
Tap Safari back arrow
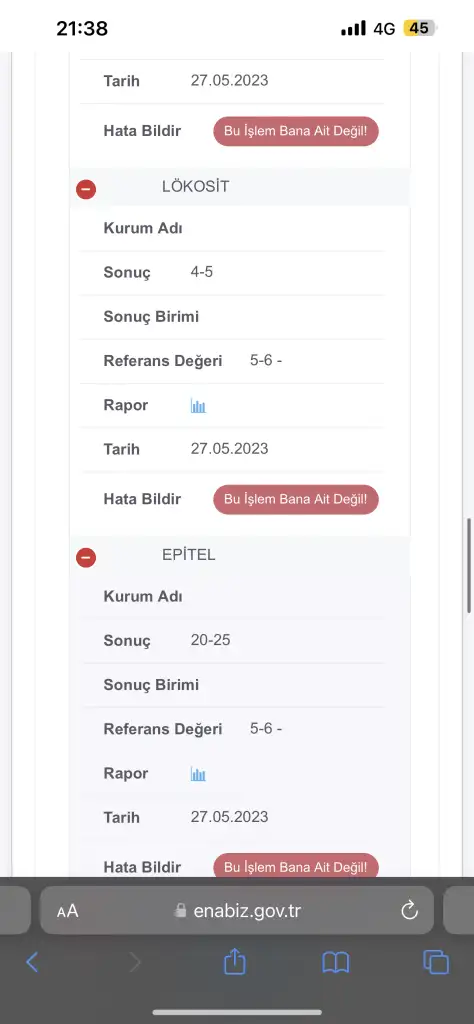(31, 962)
